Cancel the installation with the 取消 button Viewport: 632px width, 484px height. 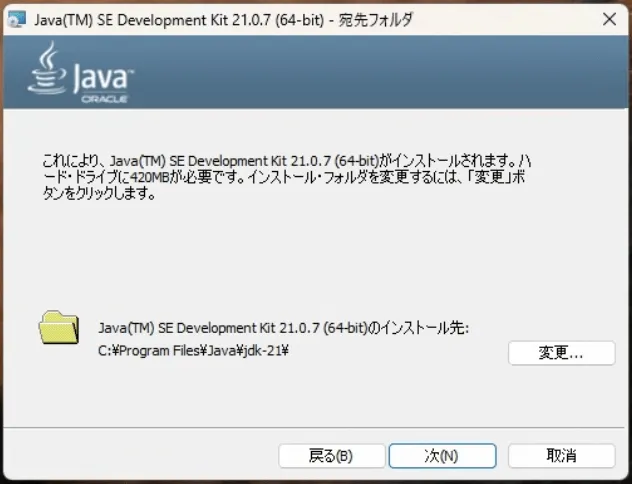(561, 456)
